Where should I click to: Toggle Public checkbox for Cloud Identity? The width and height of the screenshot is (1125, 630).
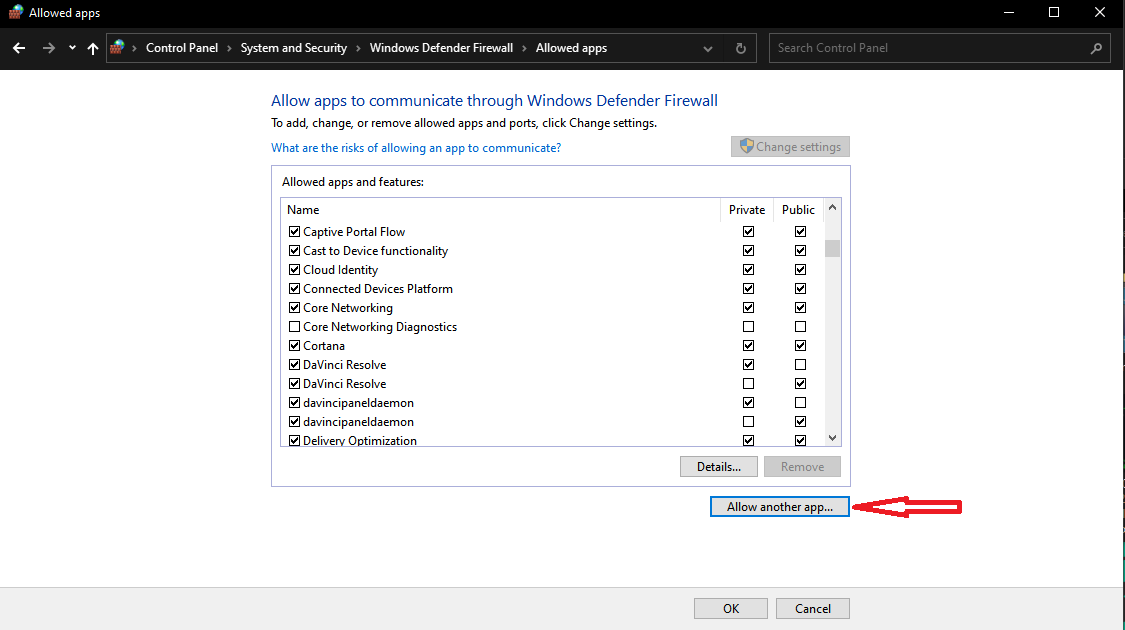[800, 270]
